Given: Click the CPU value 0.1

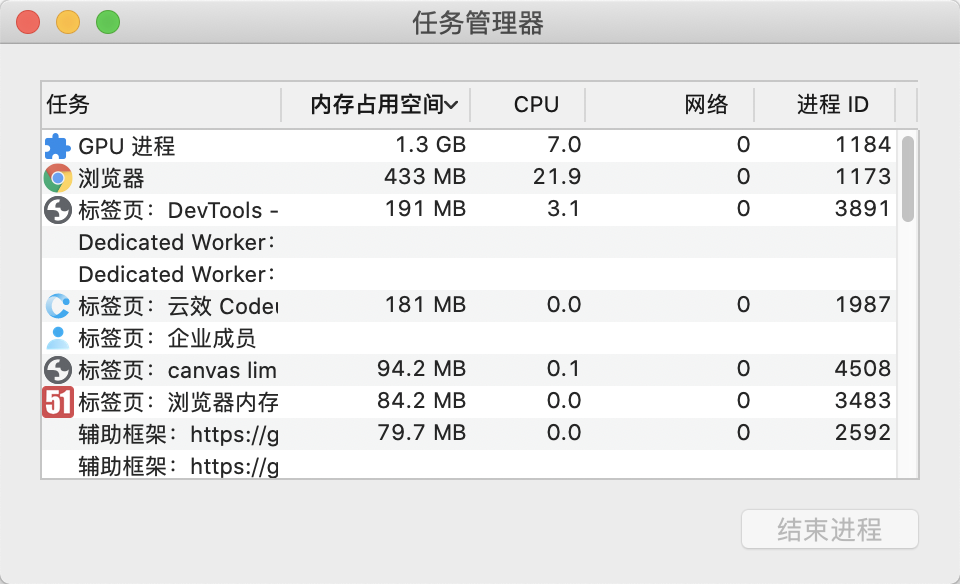Looking at the screenshot, I should click(563, 369).
